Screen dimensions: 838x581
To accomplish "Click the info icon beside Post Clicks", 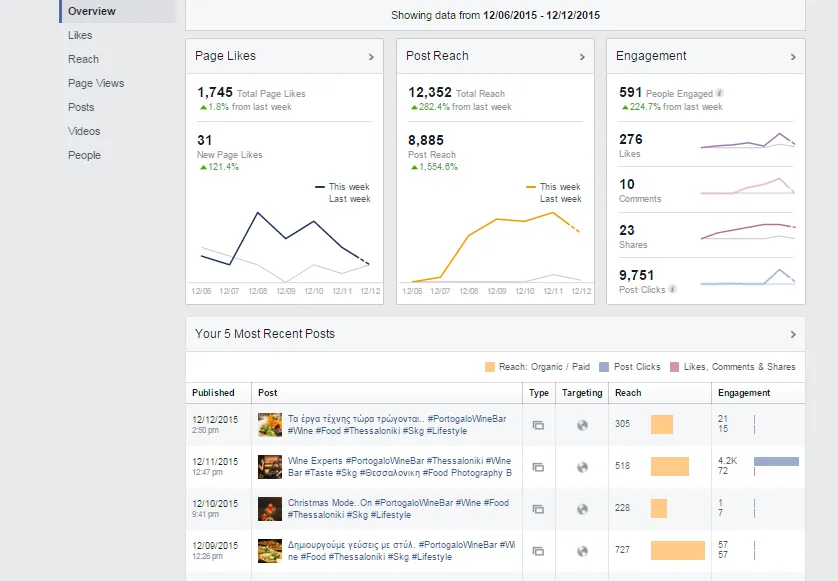I will tap(672, 289).
